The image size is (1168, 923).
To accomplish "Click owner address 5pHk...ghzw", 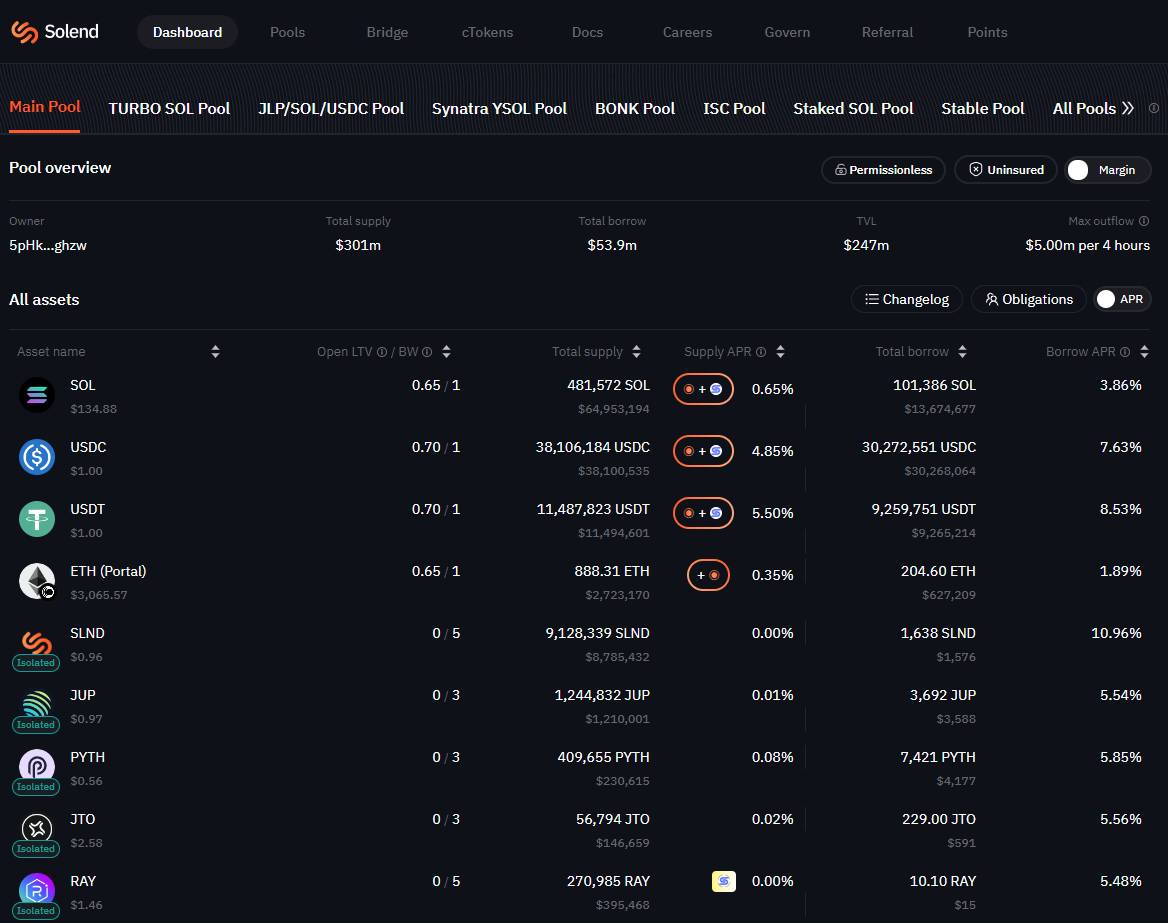I will (48, 245).
